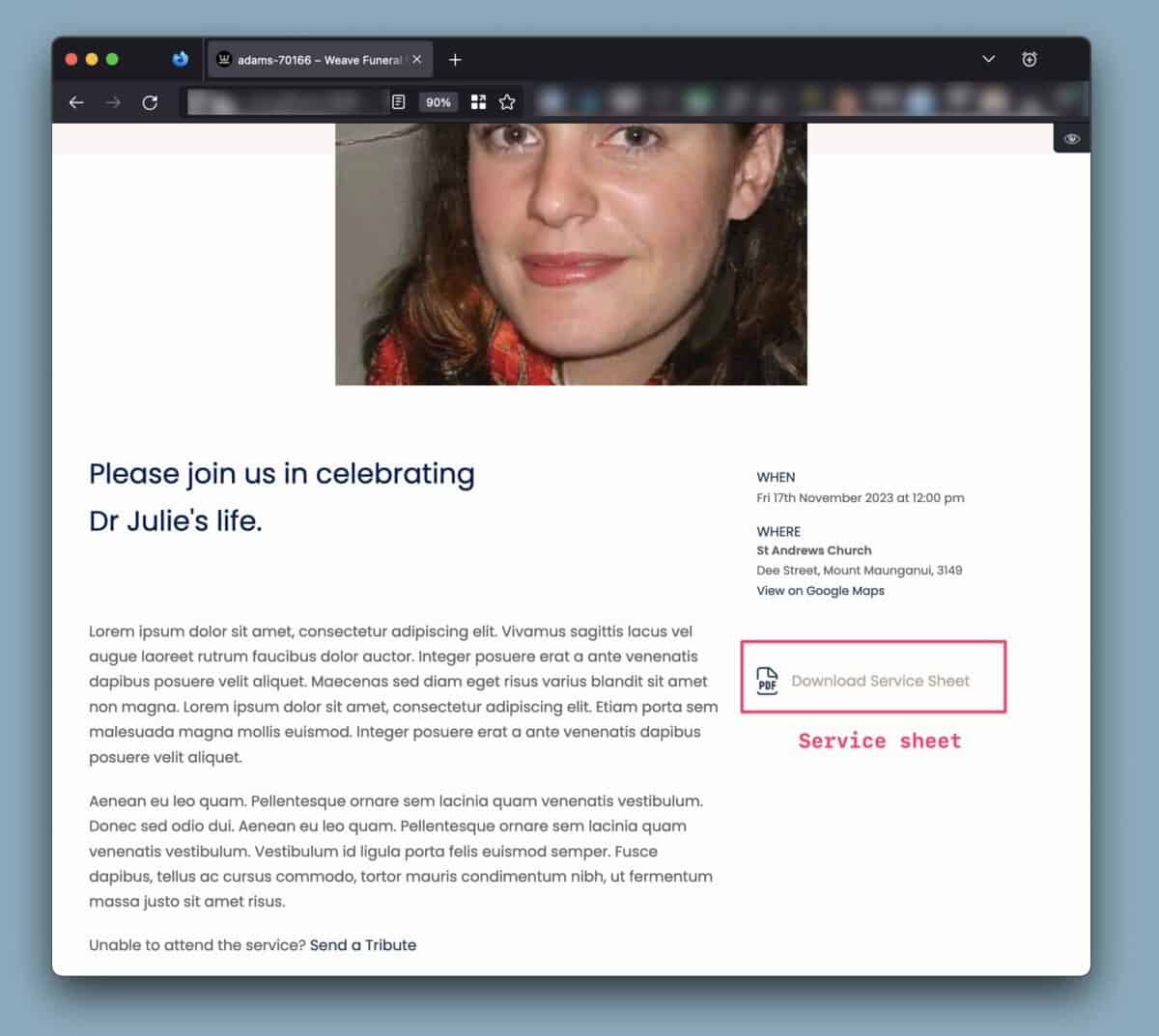
Task: Focus the browser address bar
Action: pos(285,102)
